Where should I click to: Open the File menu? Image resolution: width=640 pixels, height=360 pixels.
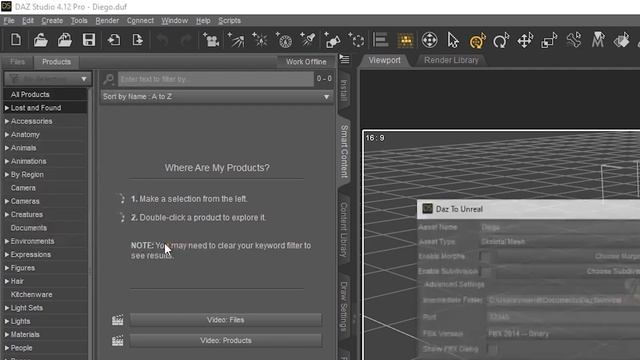[x=9, y=20]
